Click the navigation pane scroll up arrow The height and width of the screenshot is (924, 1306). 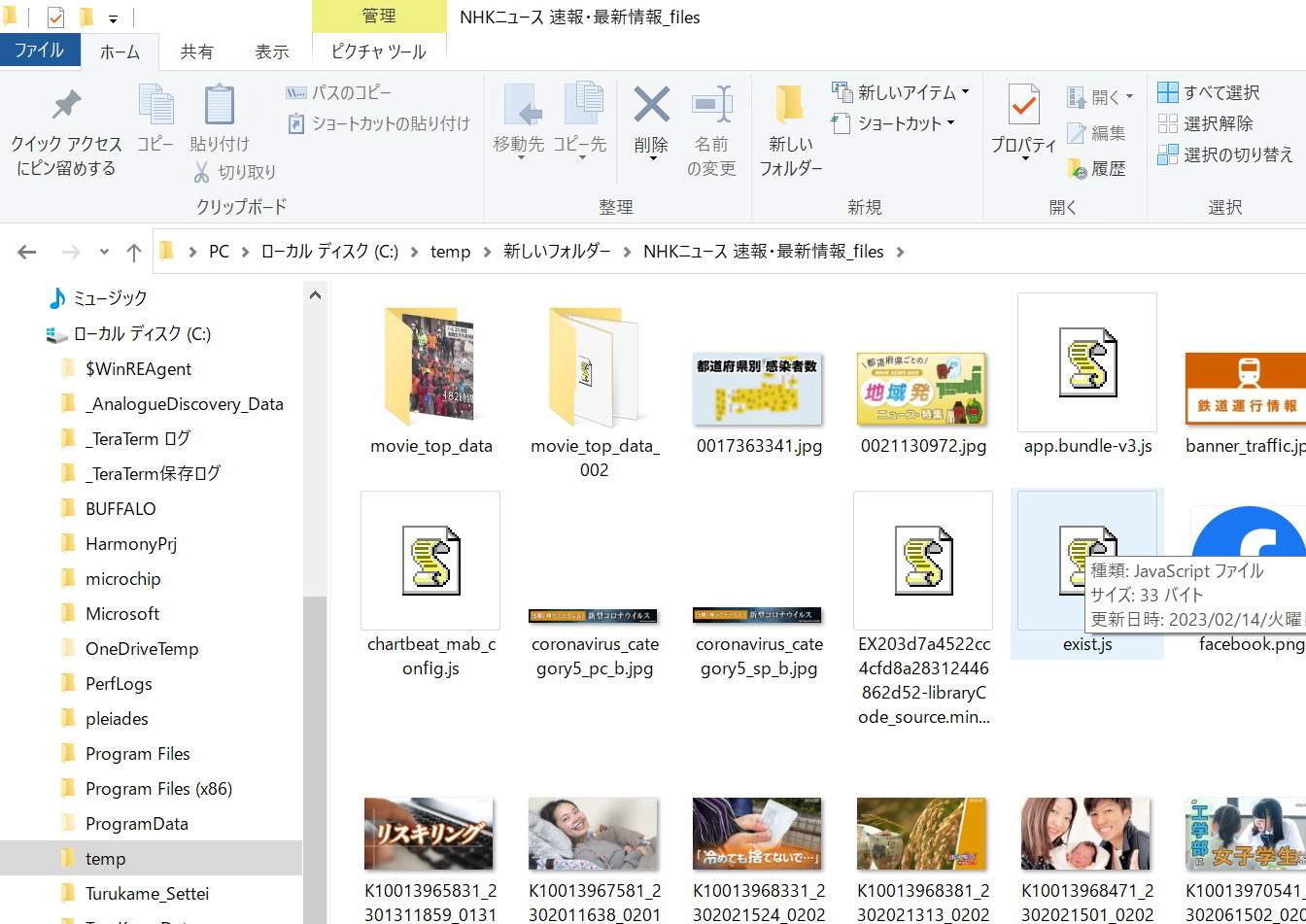click(315, 295)
